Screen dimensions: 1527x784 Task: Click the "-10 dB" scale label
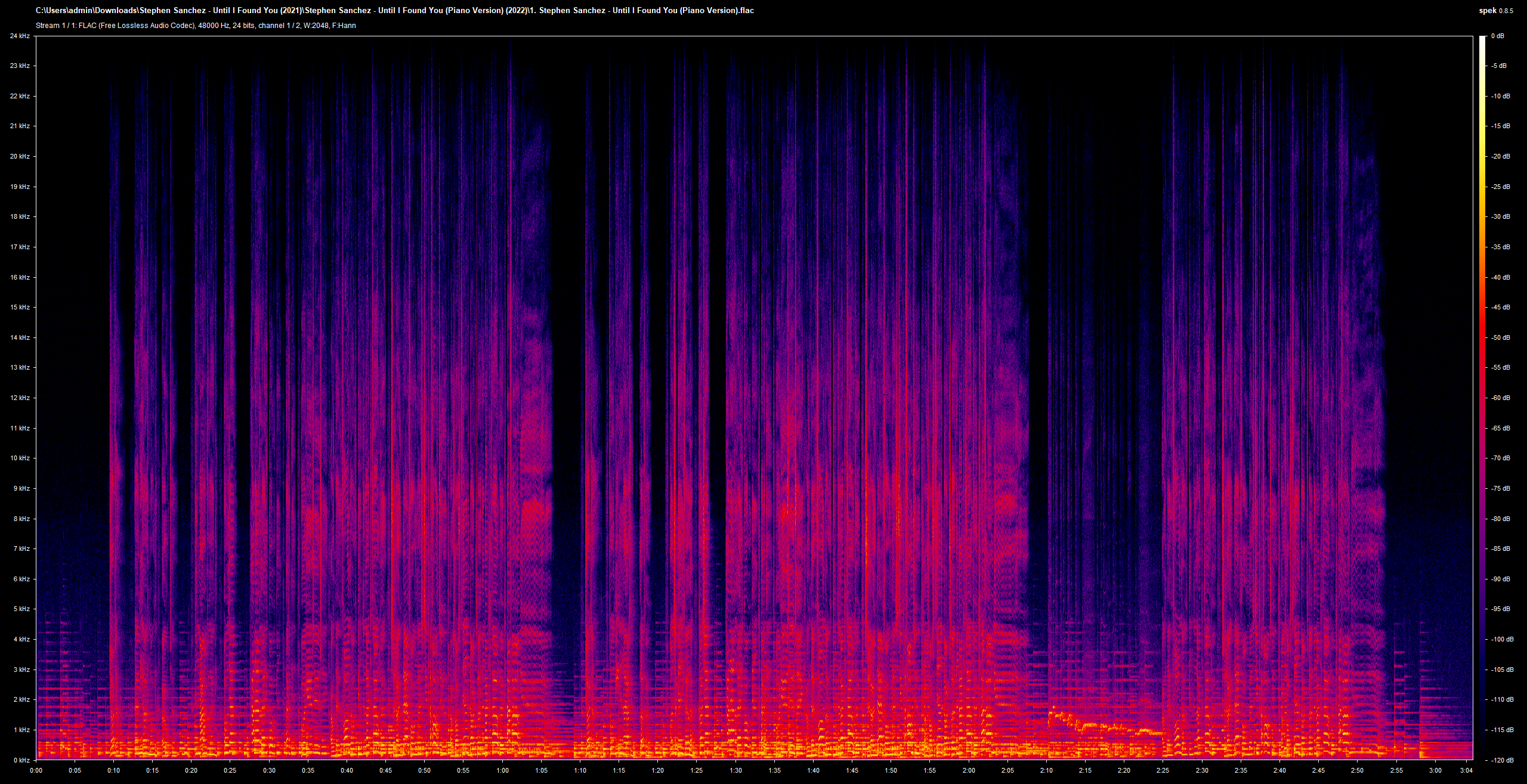tap(1500, 97)
